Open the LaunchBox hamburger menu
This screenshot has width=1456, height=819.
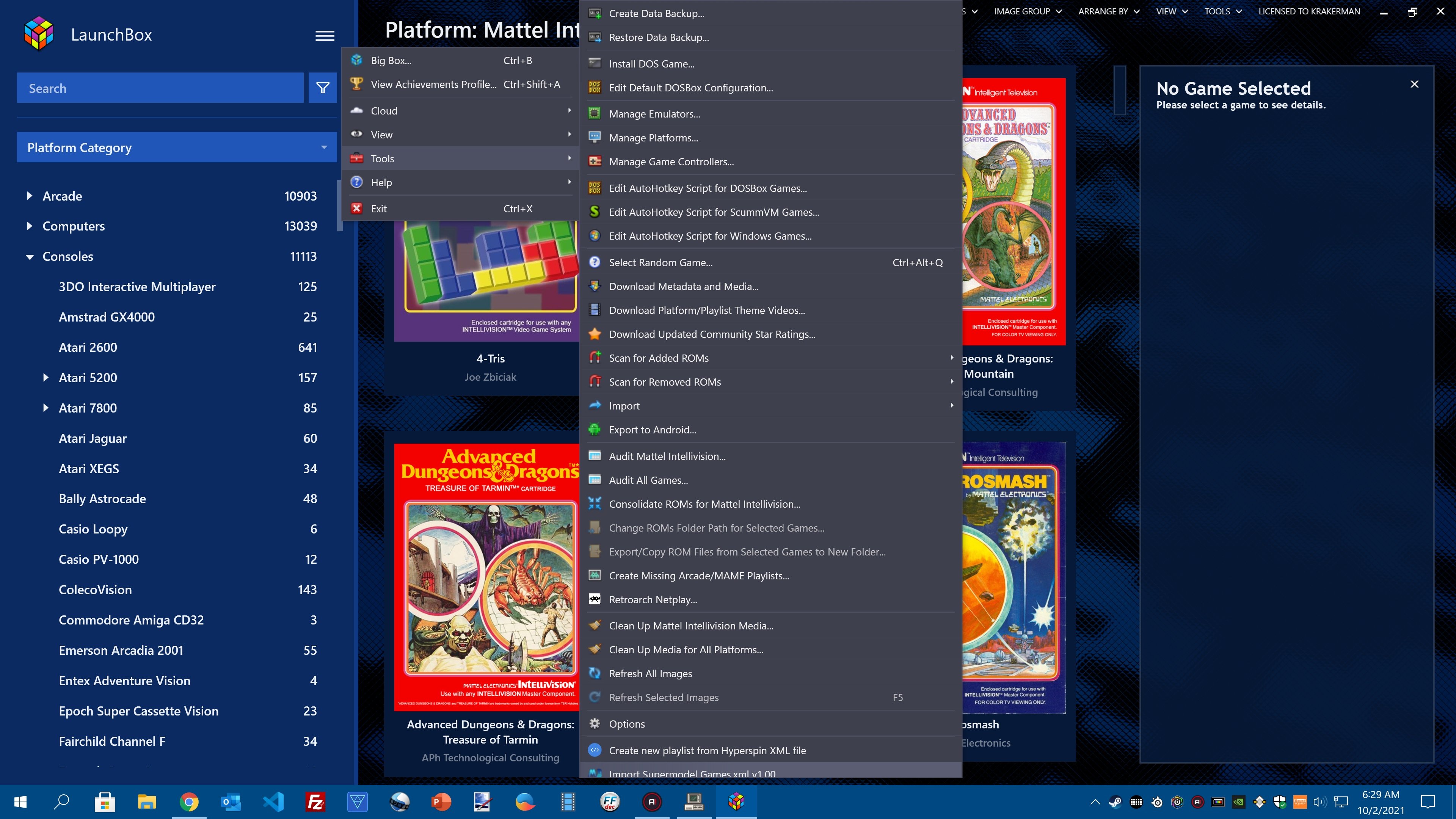[325, 36]
